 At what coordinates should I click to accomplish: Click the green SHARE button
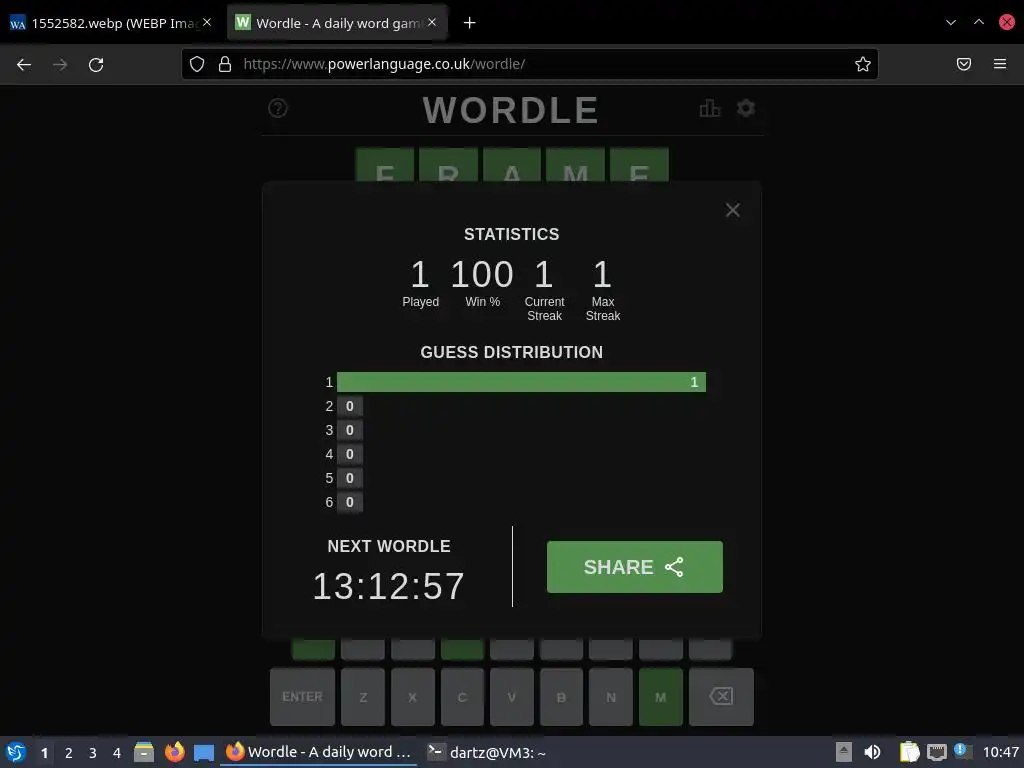click(634, 567)
